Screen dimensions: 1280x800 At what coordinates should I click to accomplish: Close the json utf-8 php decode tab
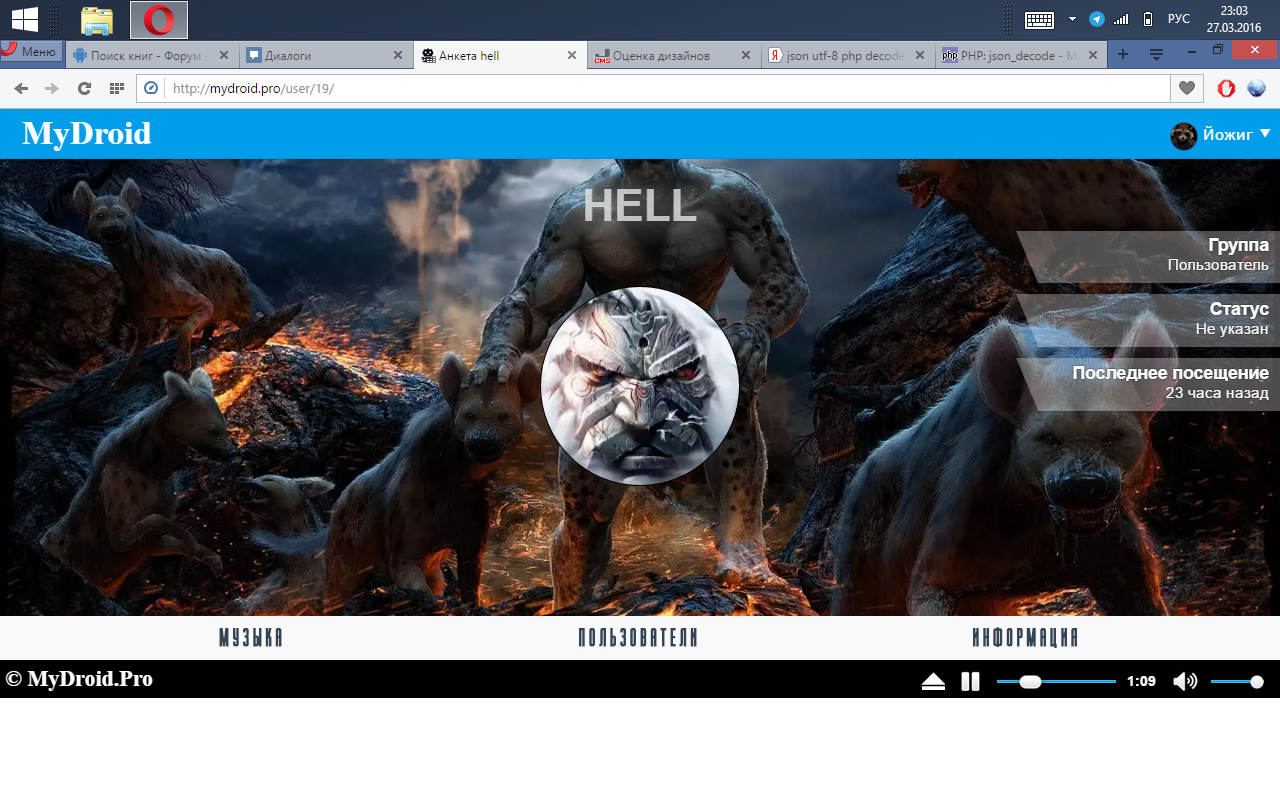pos(919,56)
